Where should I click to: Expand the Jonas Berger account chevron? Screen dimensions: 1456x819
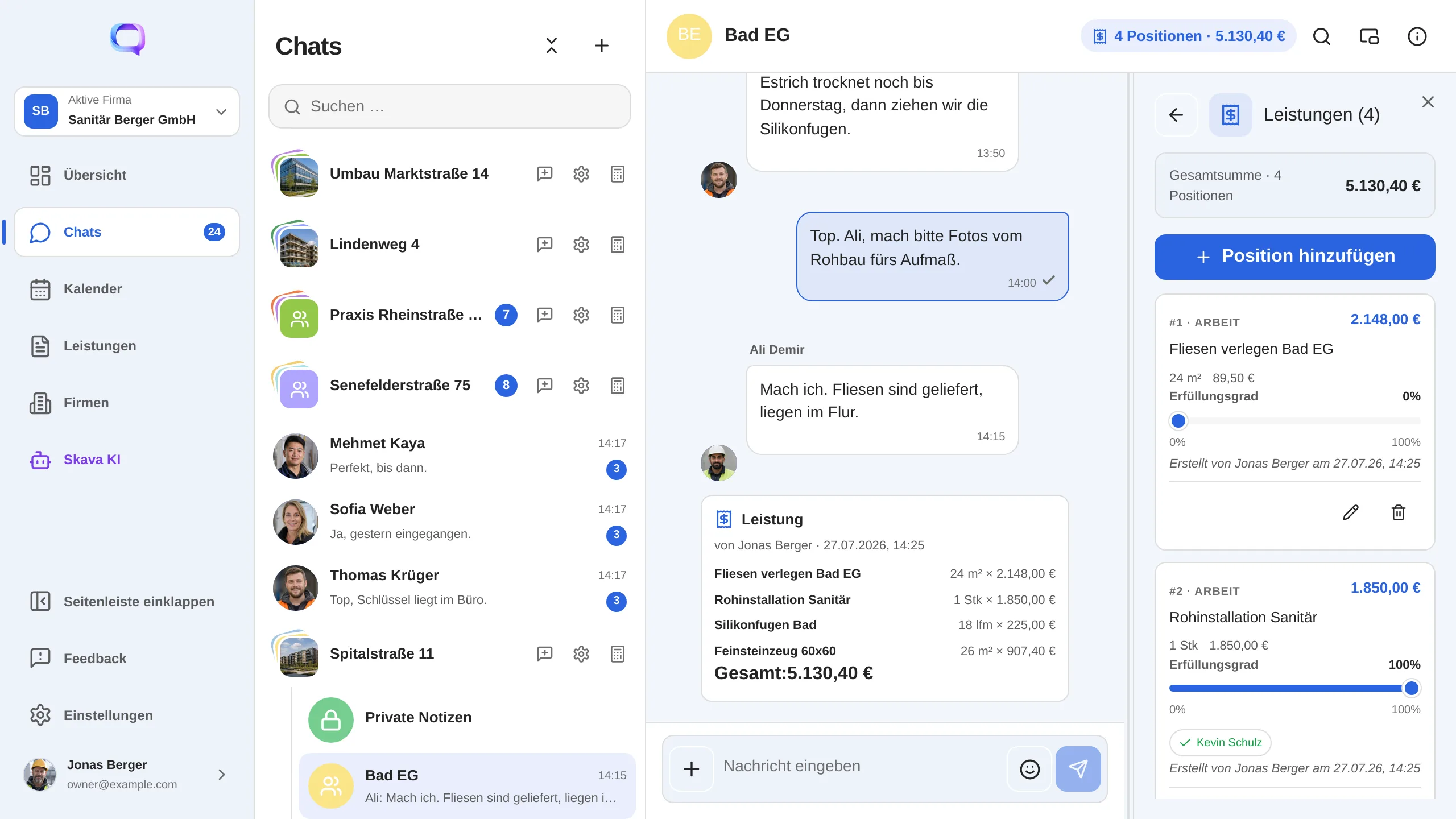point(222,775)
